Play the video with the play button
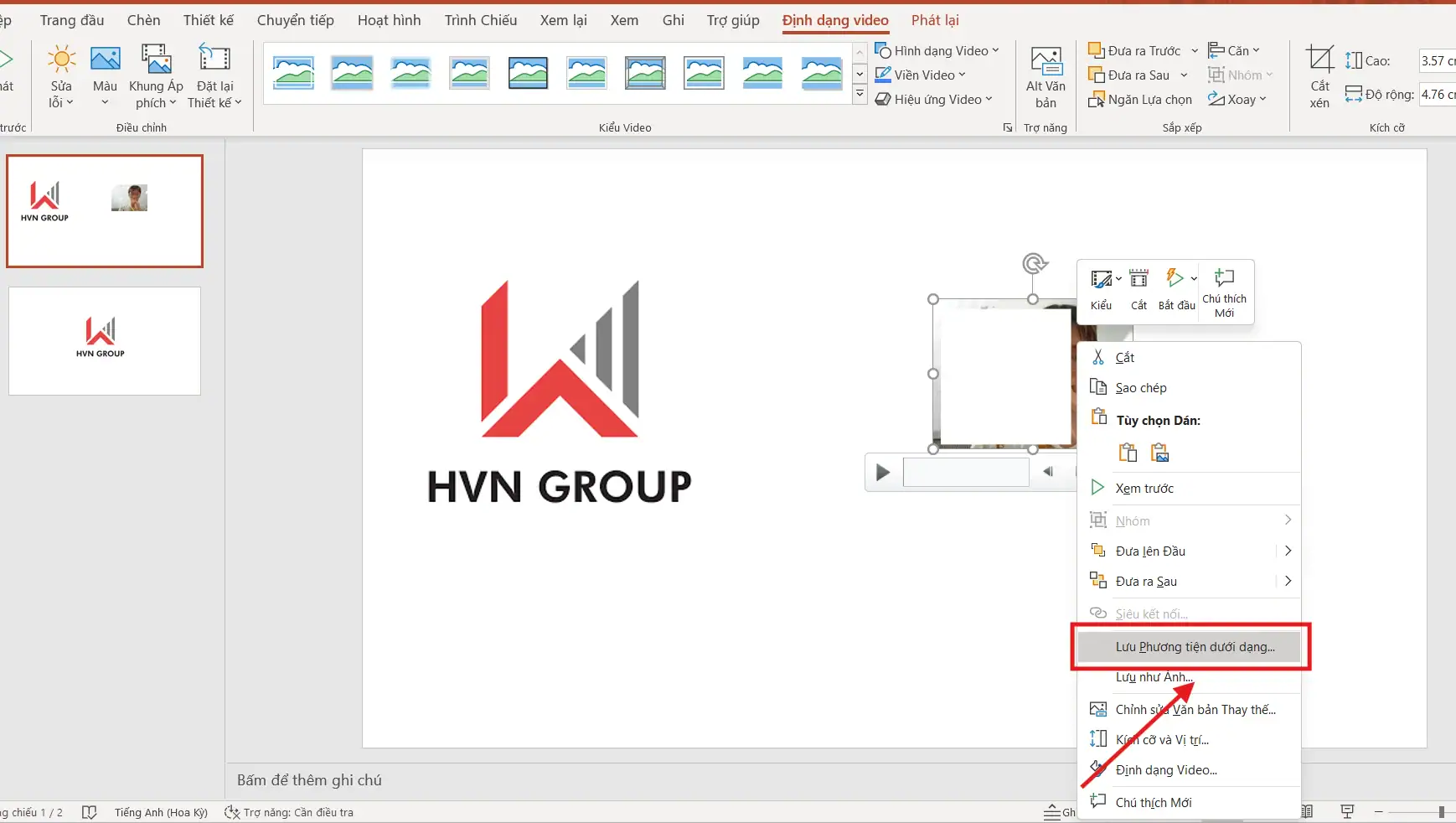Viewport: 1456px width, 823px height. click(x=882, y=473)
